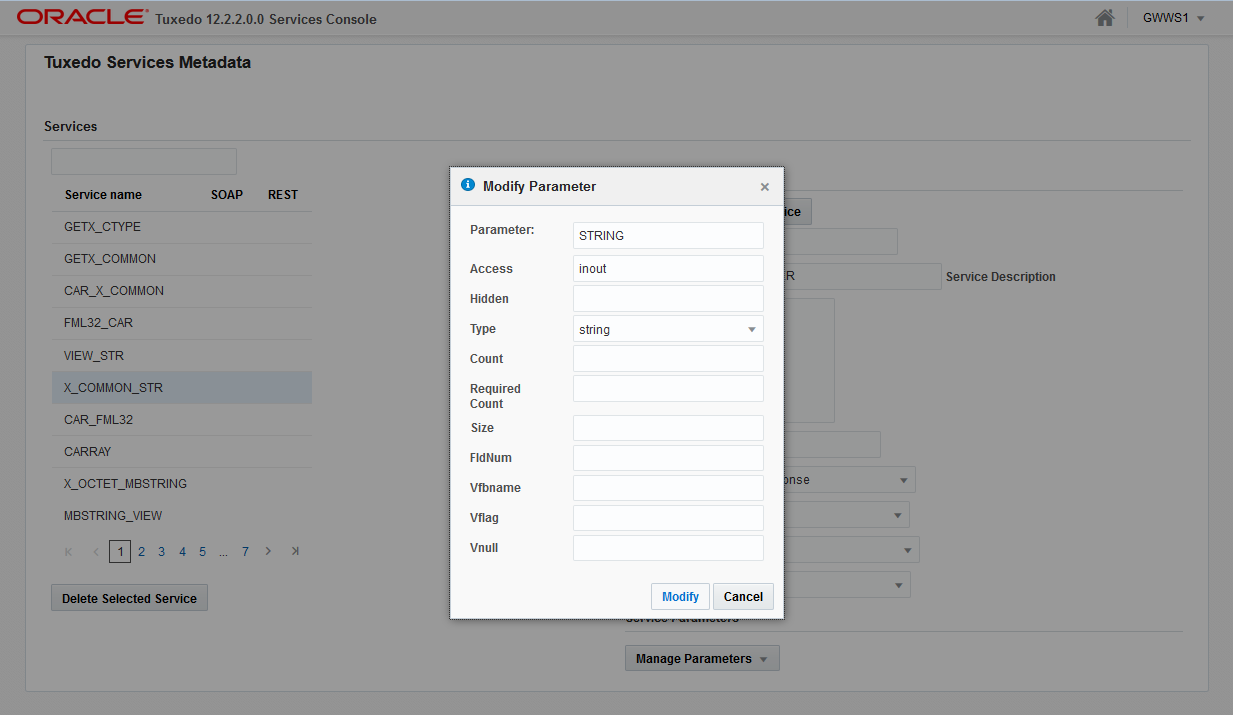Expand the Manage Parameters menu
The width and height of the screenshot is (1233, 715).
coord(701,659)
